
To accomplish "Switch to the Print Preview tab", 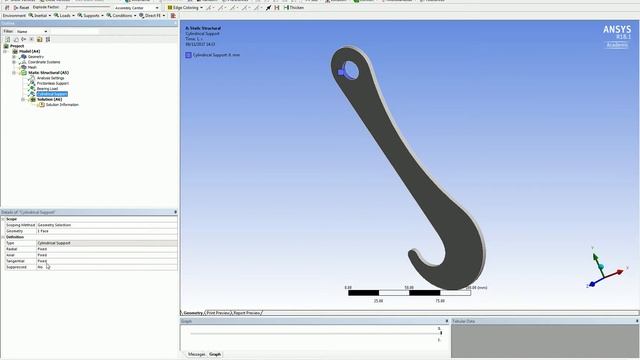I will coord(218,313).
